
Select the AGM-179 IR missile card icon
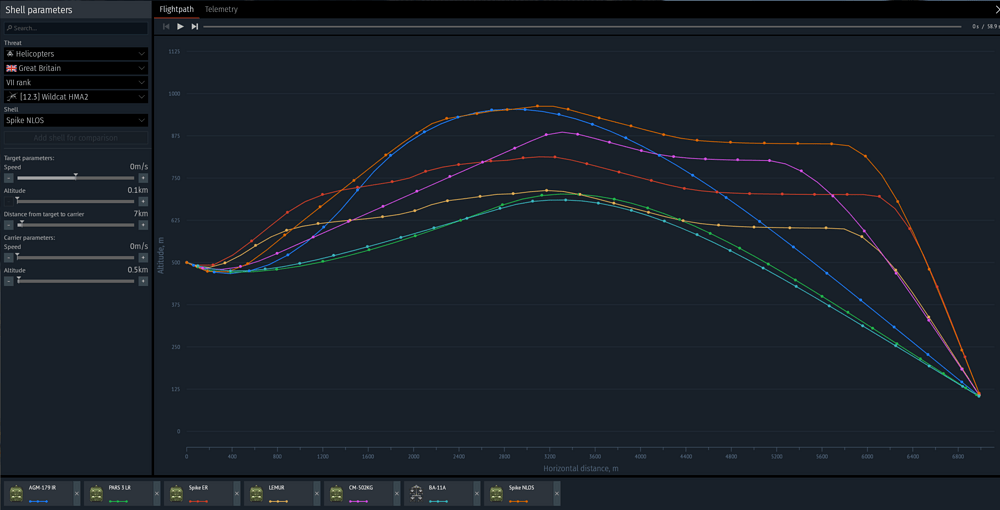tap(16, 493)
